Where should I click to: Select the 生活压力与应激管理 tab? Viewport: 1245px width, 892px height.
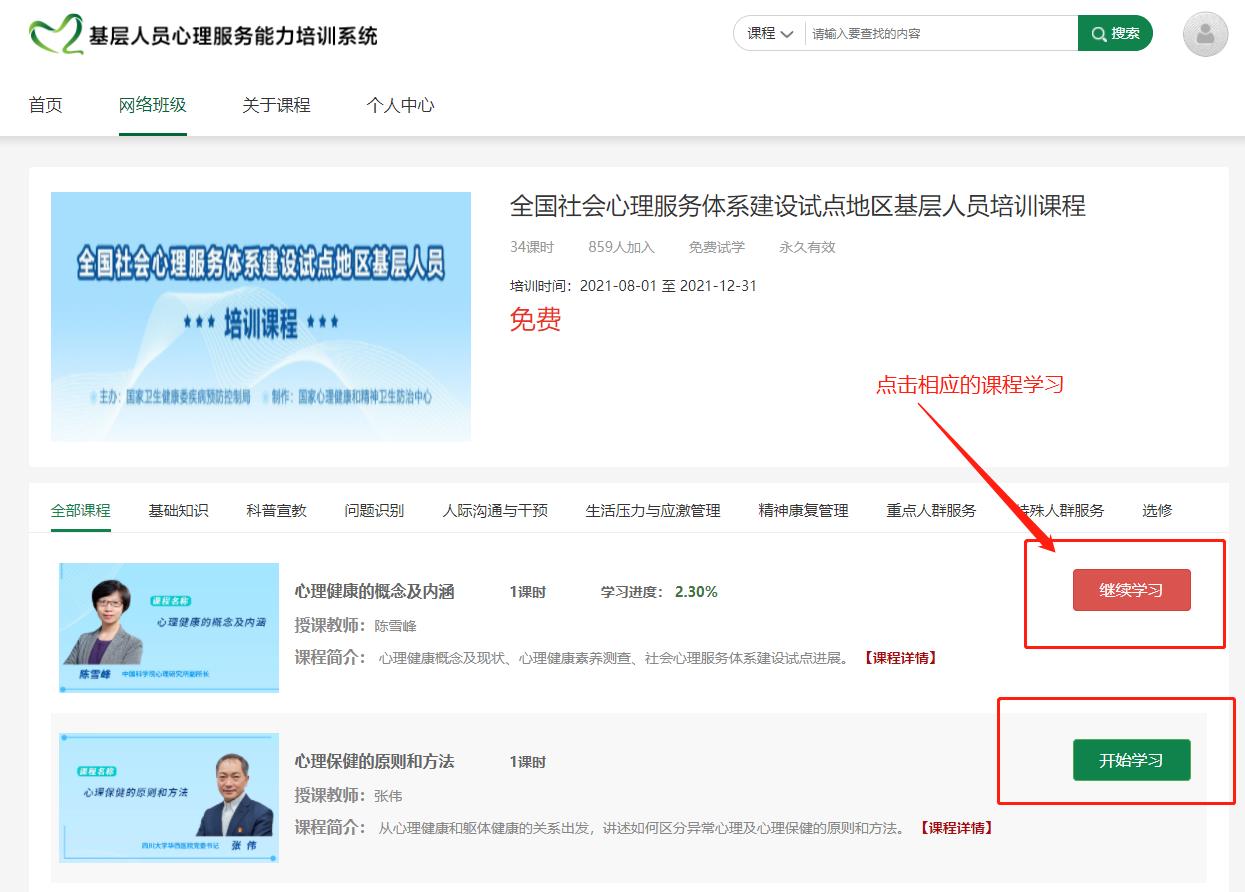pyautogui.click(x=652, y=510)
